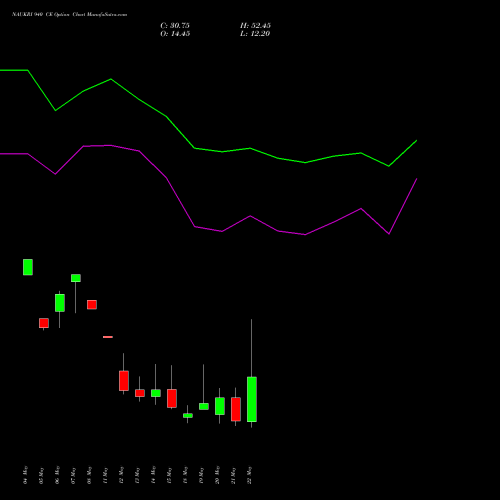The width and height of the screenshot is (500, 500).
Task: Click the green candle for 20 May
Action: (x=220, y=406)
